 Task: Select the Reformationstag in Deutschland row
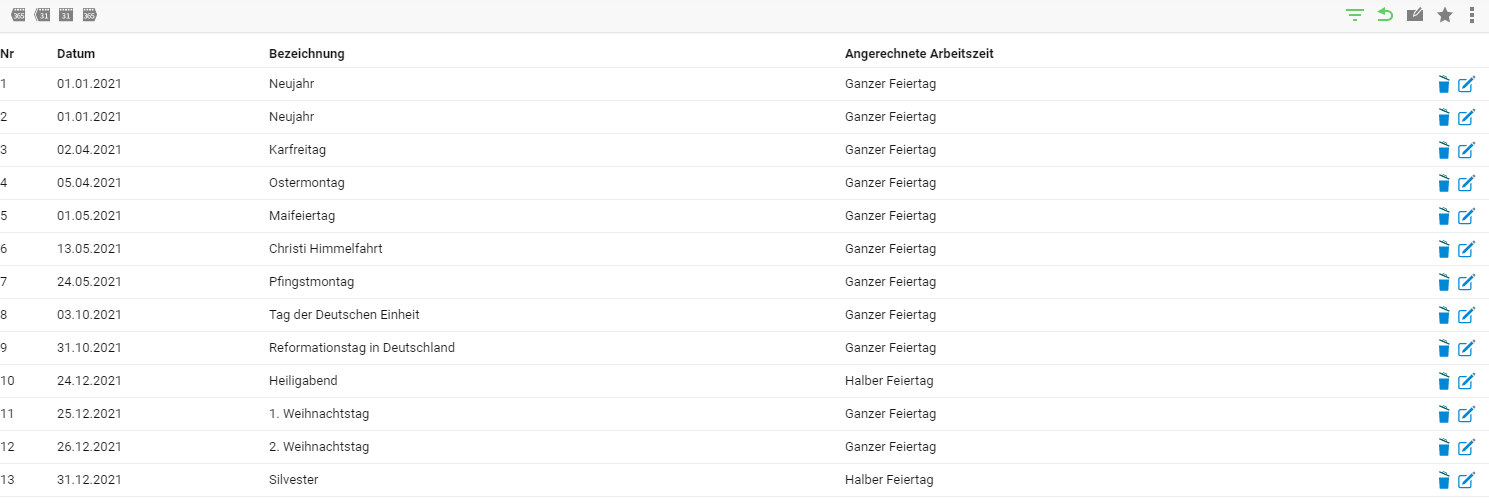coord(744,348)
